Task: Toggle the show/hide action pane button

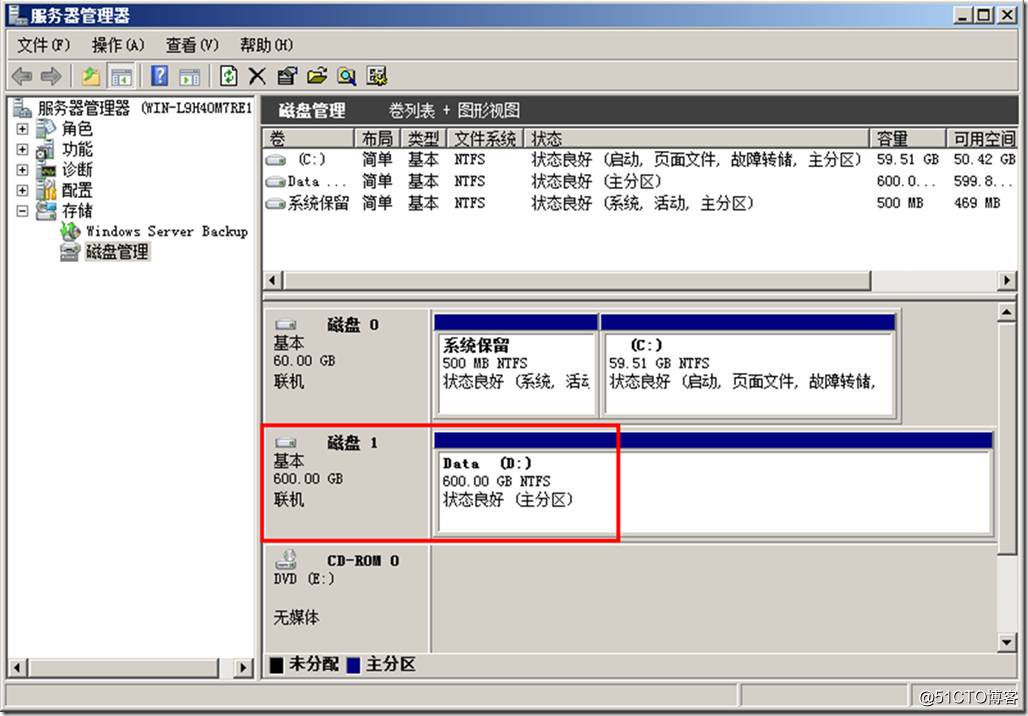Action: click(189, 76)
